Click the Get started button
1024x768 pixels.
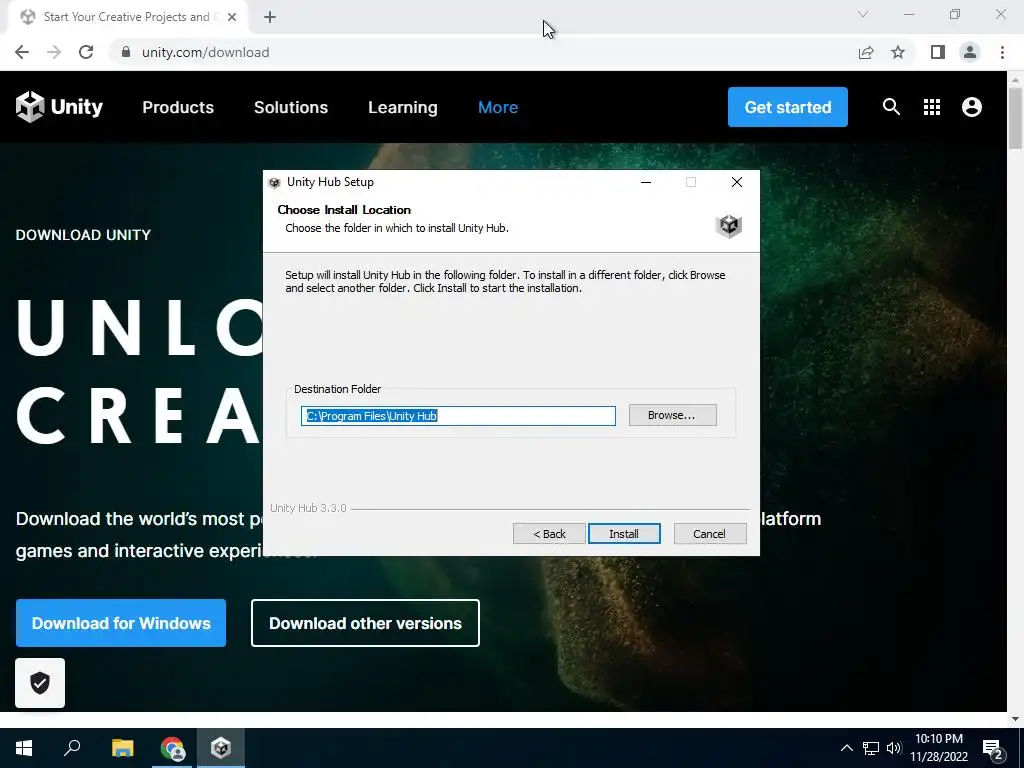[x=788, y=107]
